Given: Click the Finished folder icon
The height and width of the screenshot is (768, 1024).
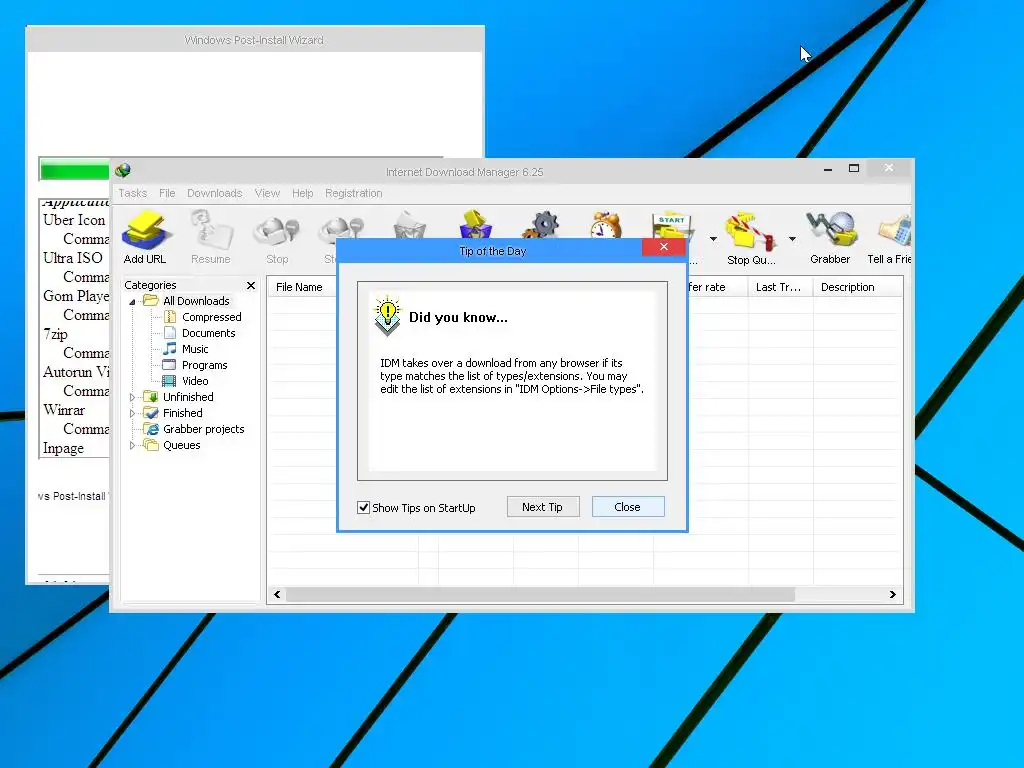Looking at the screenshot, I should coord(151,413).
